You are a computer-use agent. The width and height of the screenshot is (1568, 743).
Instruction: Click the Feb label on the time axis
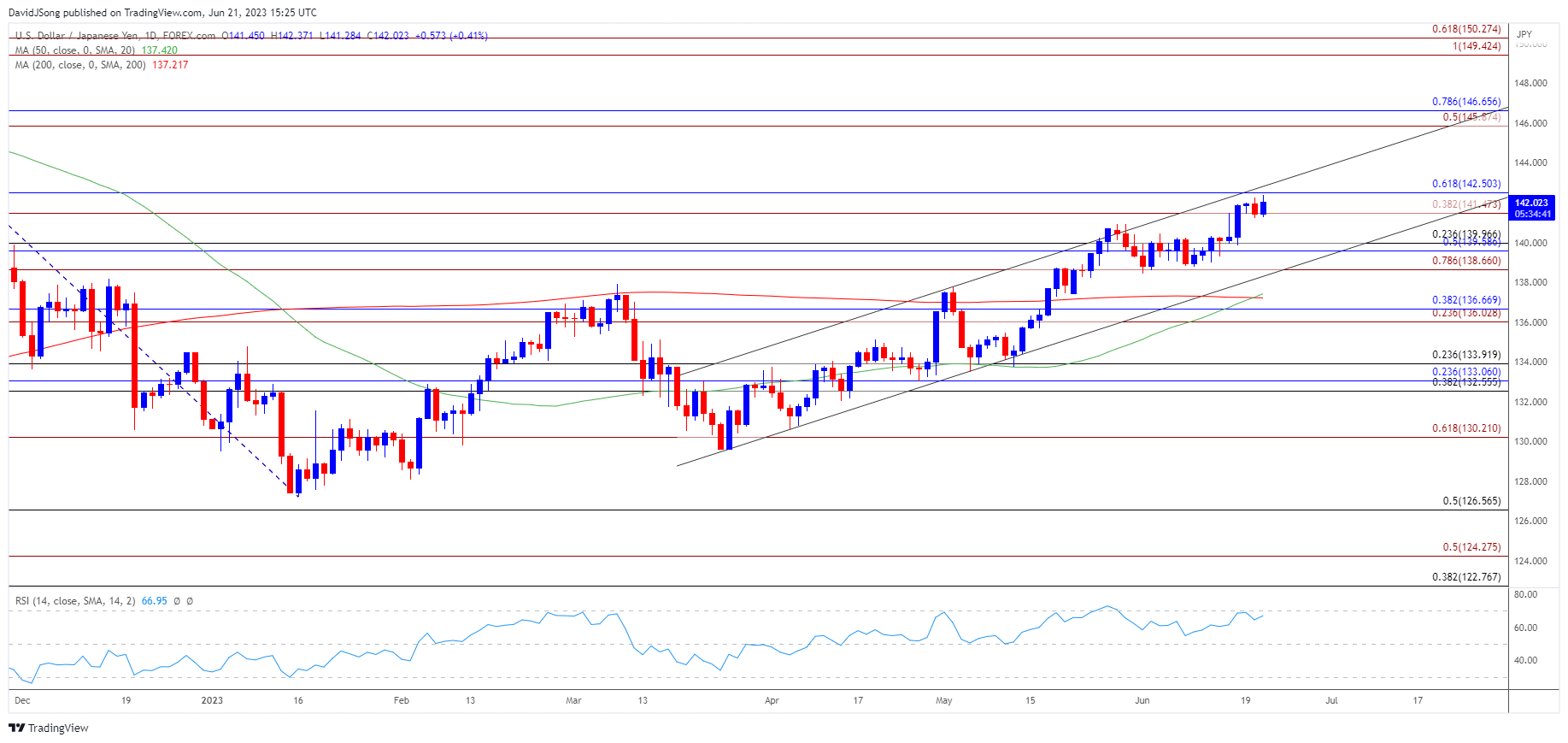[x=402, y=700]
